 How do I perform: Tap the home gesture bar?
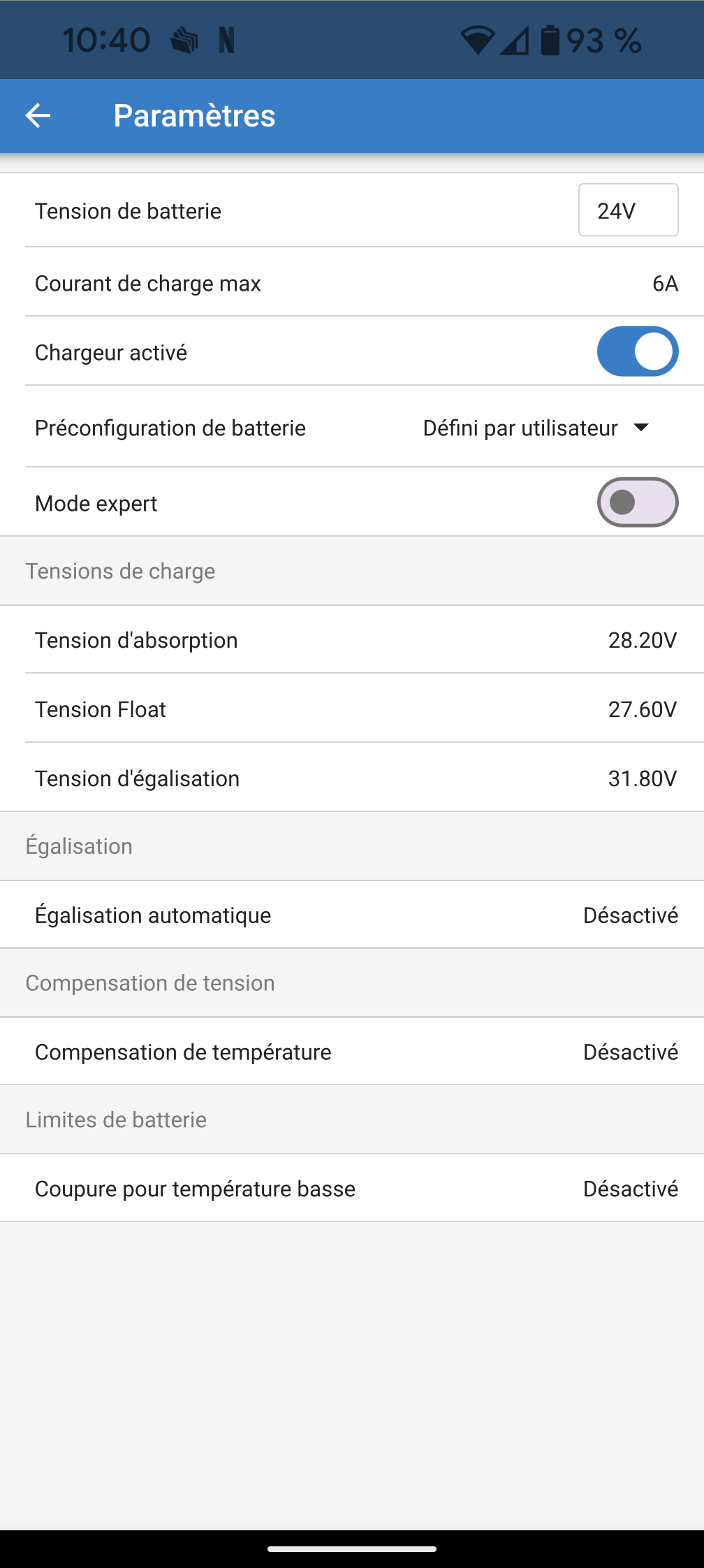pyautogui.click(x=352, y=1548)
